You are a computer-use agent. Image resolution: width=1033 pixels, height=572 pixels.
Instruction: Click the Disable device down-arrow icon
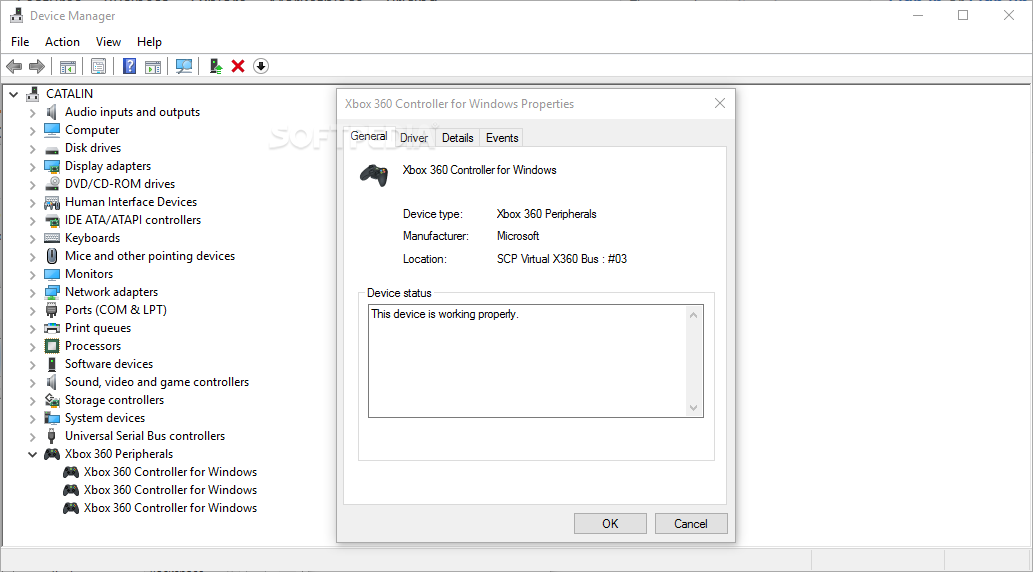click(x=261, y=66)
